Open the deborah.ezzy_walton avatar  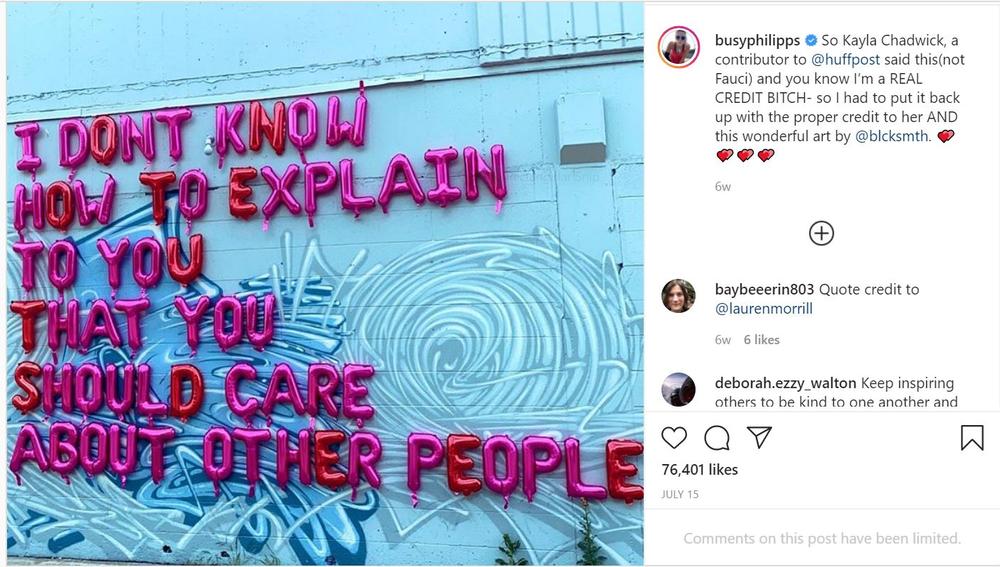point(679,389)
